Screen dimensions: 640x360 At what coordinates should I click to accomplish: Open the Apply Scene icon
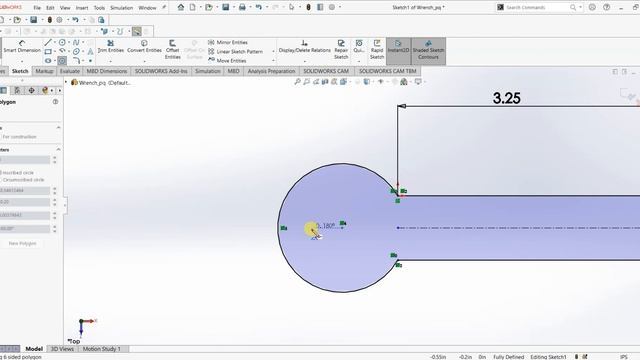coord(404,82)
